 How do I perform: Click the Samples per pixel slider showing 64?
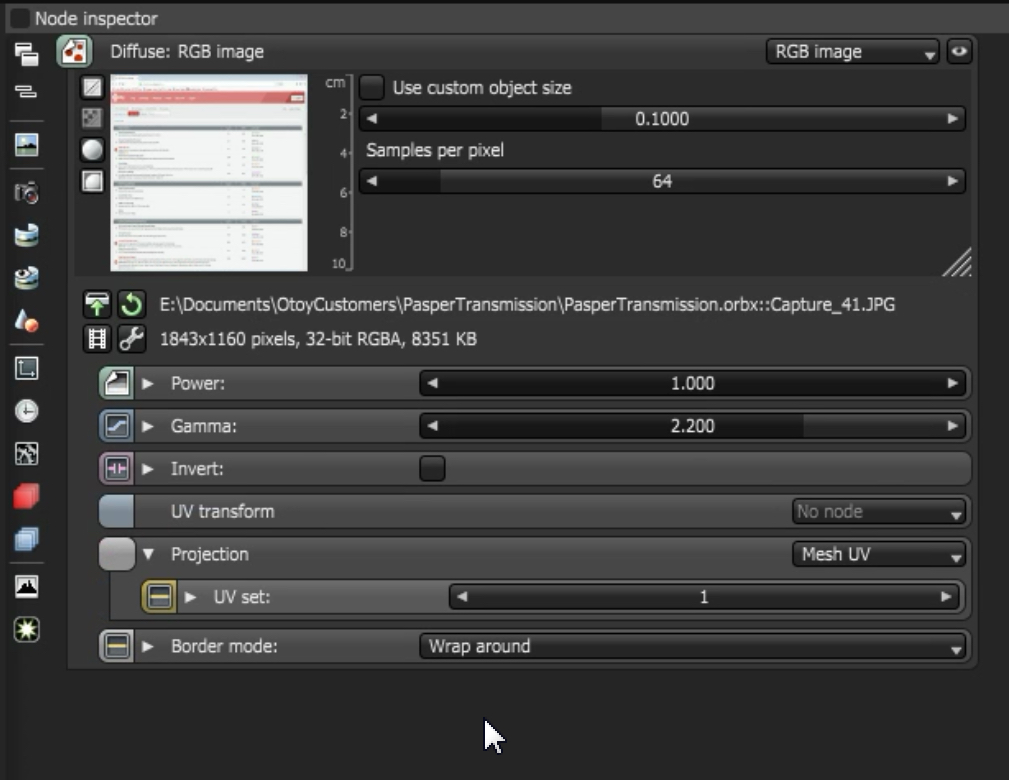point(662,181)
